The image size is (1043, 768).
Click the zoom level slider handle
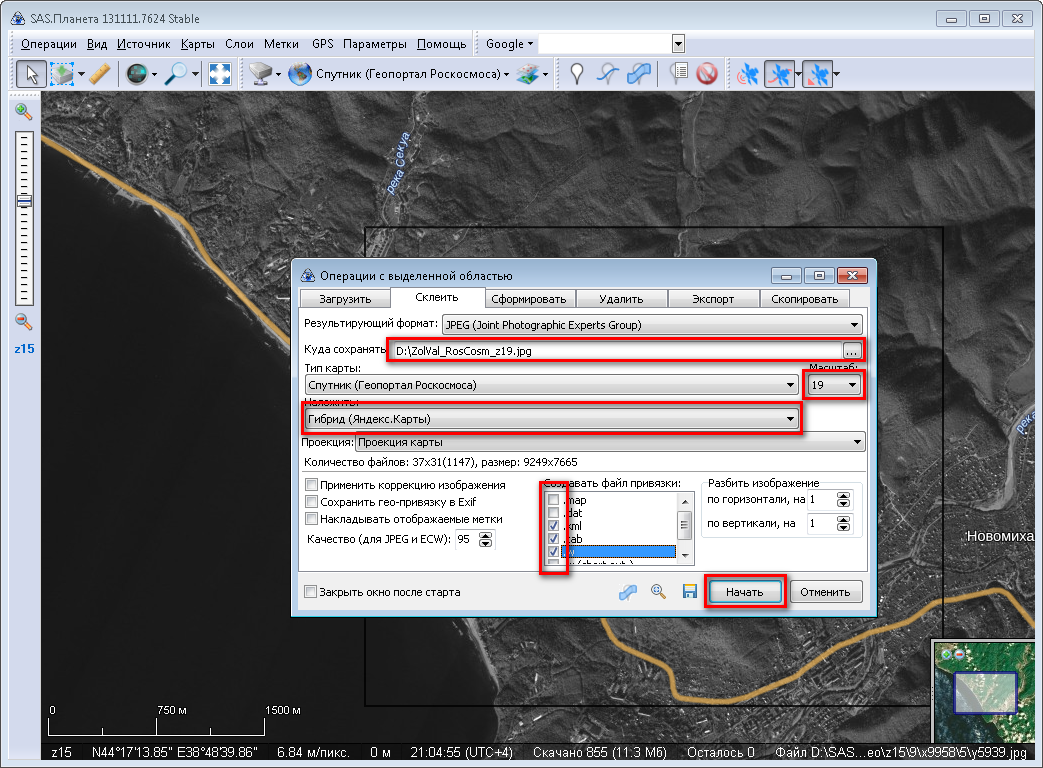point(24,201)
